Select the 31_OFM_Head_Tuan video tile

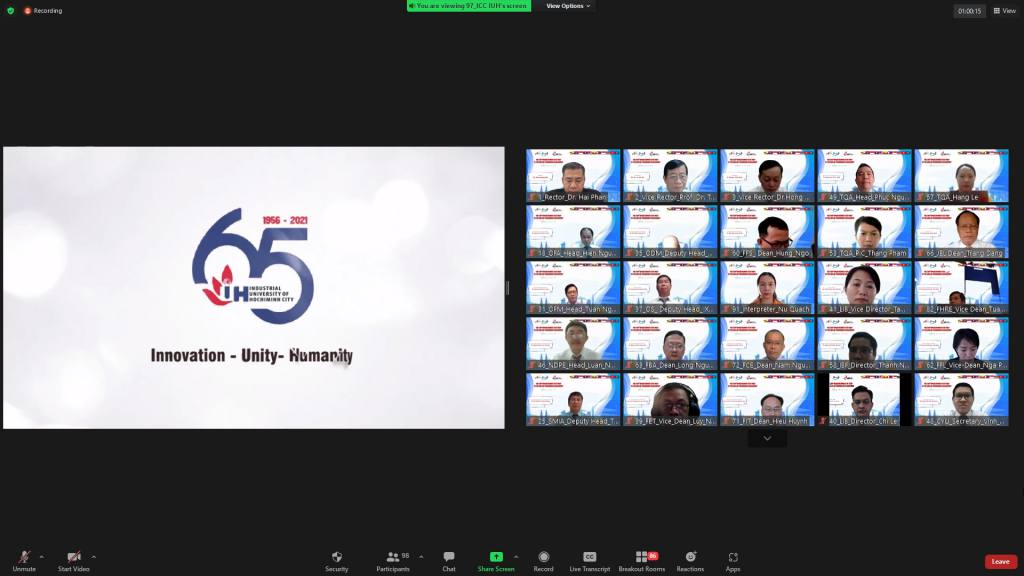tap(573, 288)
